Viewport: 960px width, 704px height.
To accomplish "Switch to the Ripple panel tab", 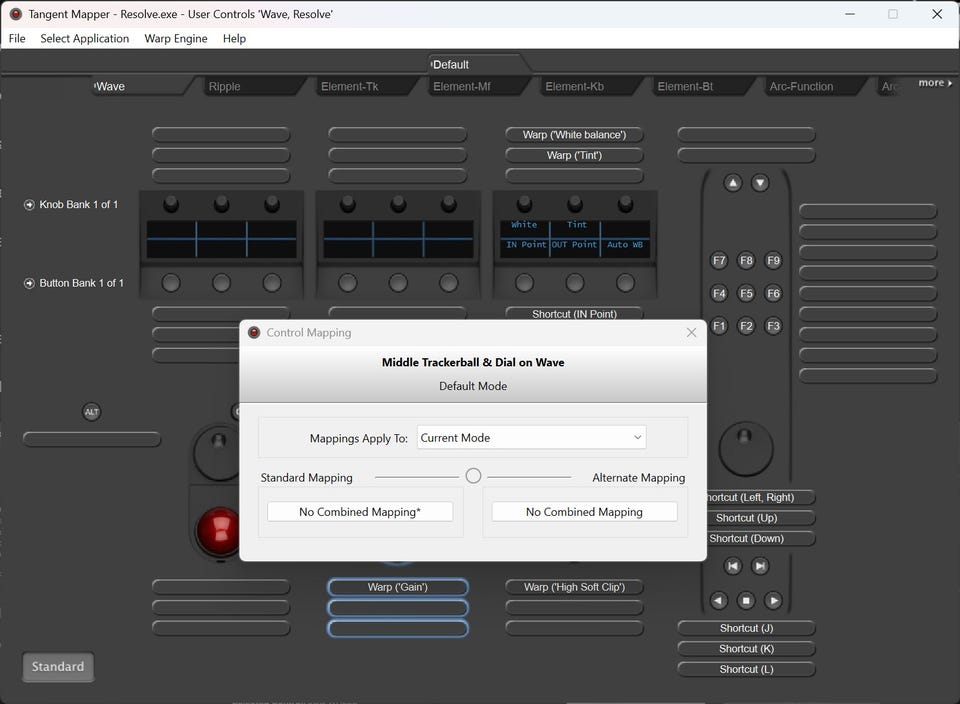I will pos(225,87).
